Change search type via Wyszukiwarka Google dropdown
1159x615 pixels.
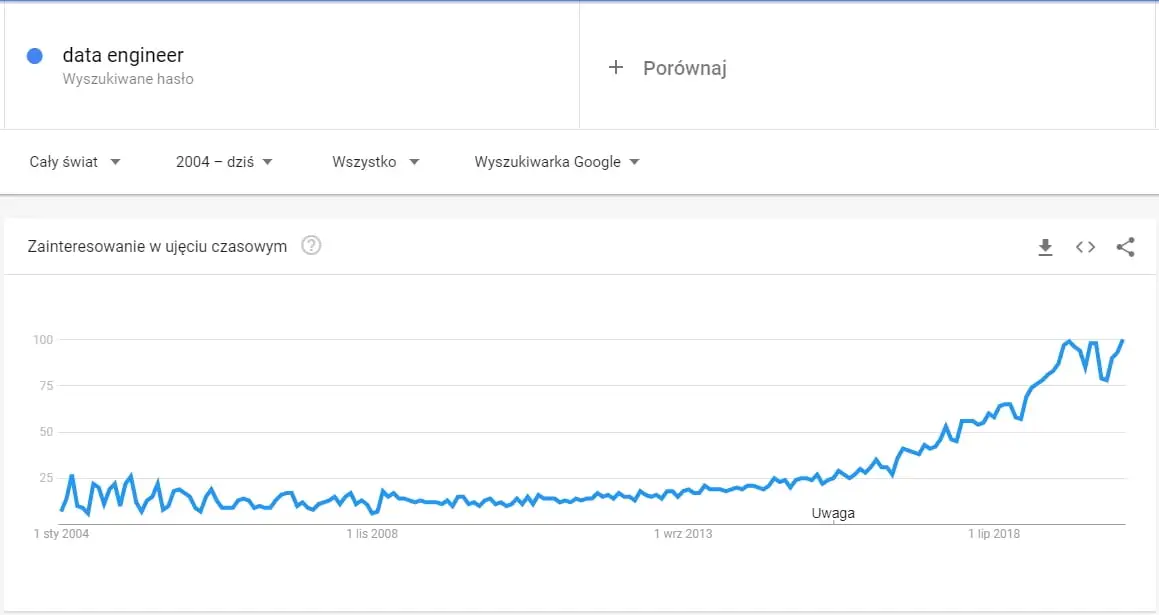point(556,161)
